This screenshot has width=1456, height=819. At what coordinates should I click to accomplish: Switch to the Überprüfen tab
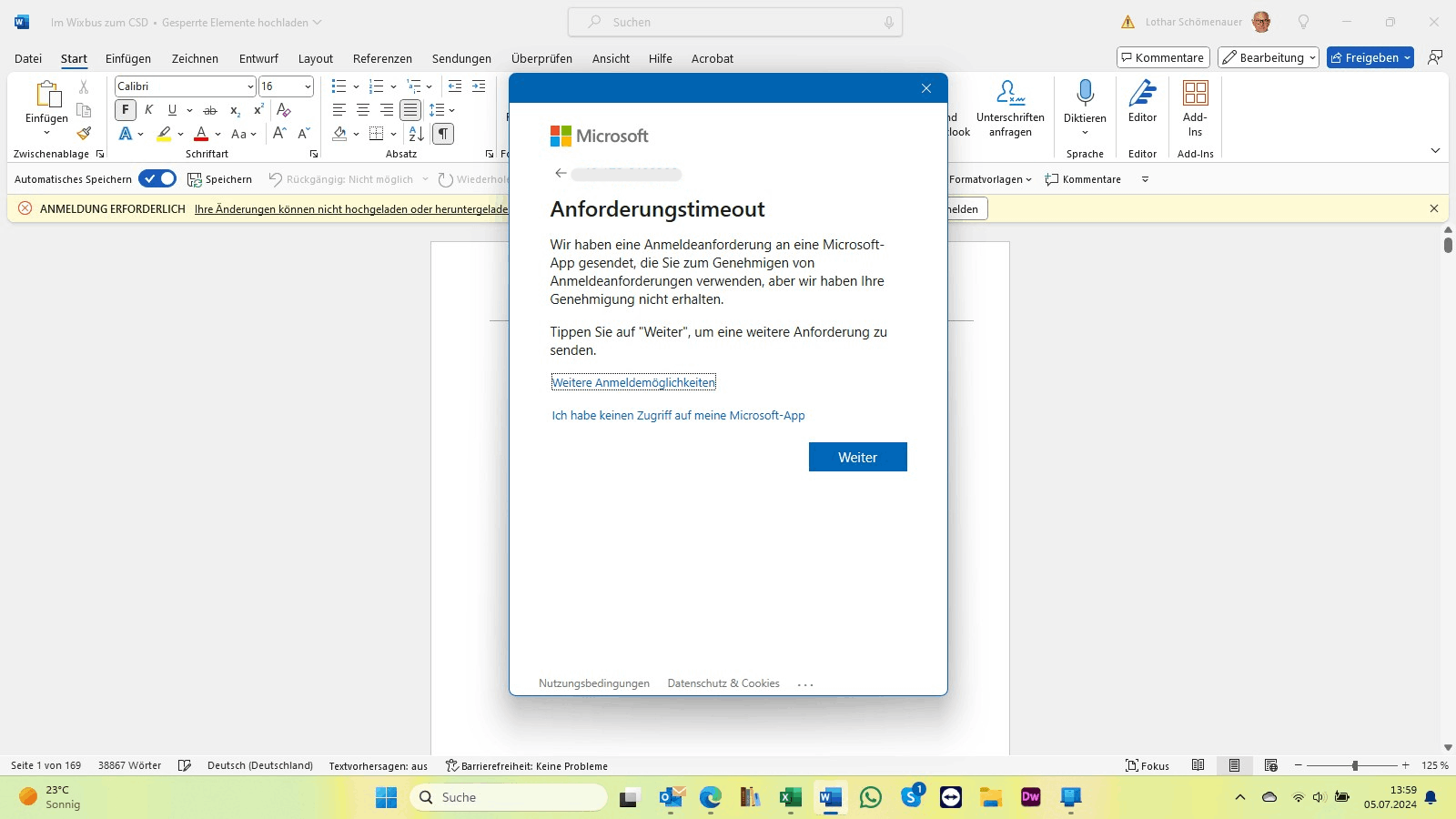pos(541,58)
